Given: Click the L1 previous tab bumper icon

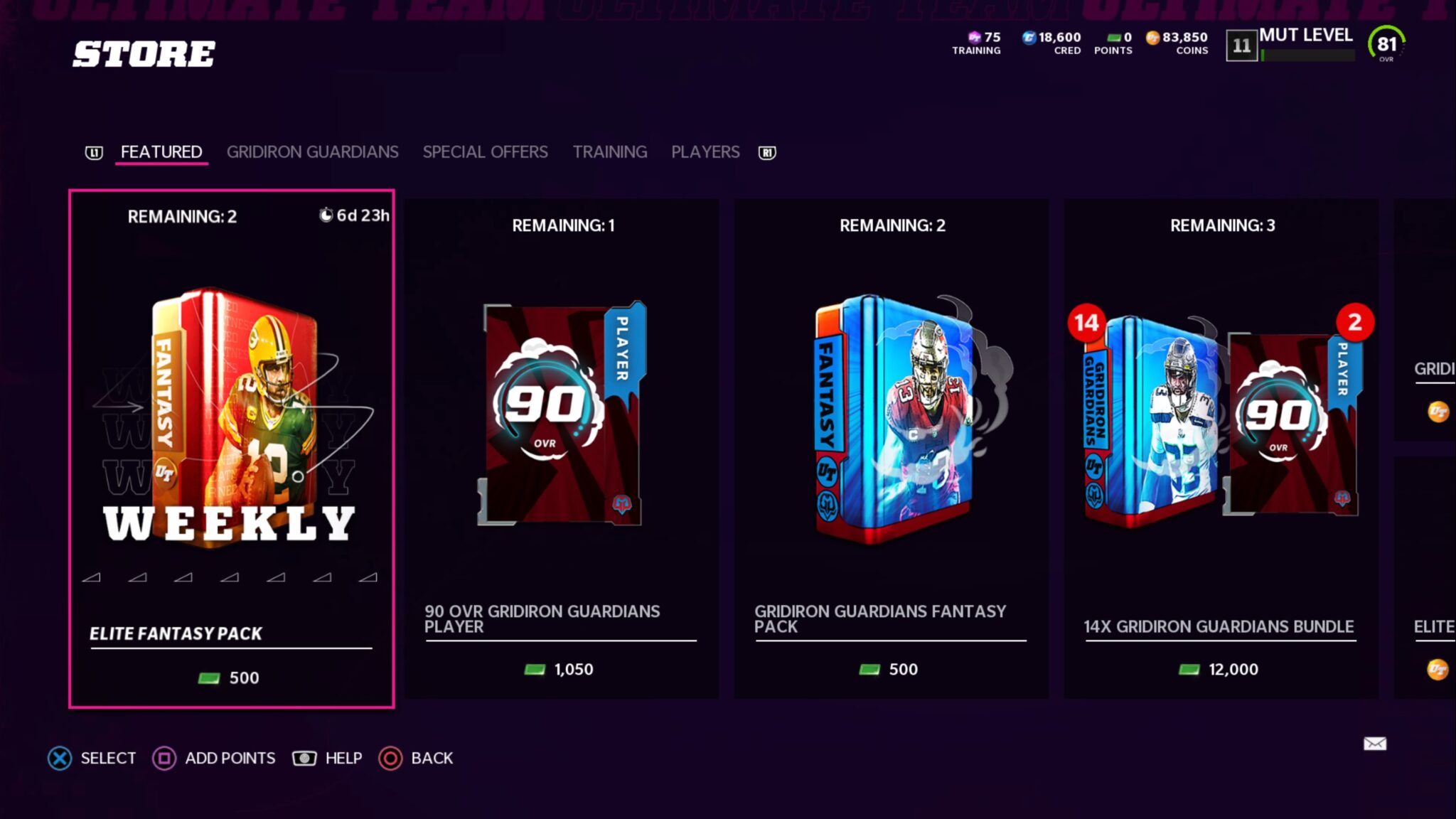Looking at the screenshot, I should (94, 153).
